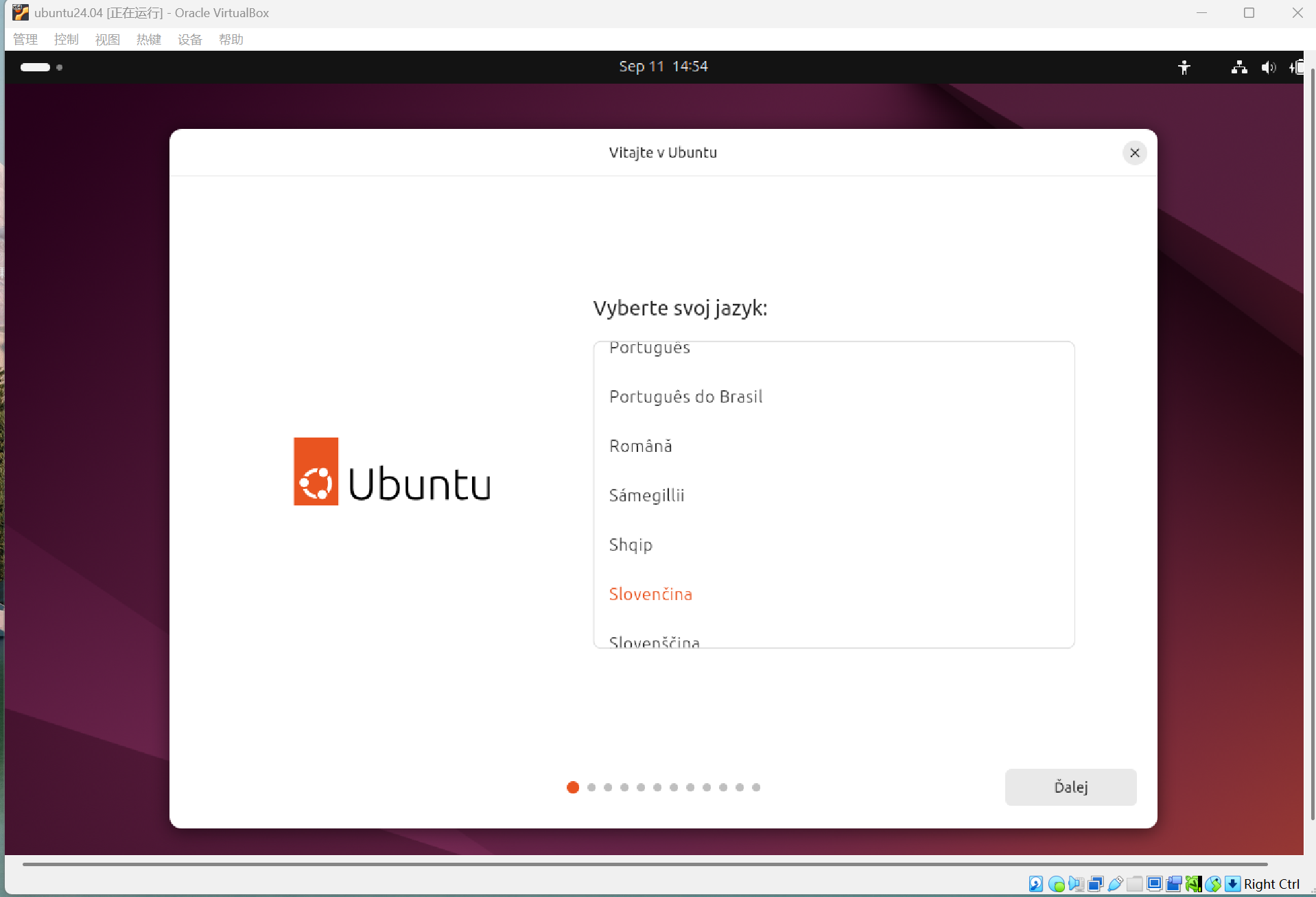This screenshot has width=1316, height=897.
Task: Select Português do Brasil language
Action: point(834,396)
